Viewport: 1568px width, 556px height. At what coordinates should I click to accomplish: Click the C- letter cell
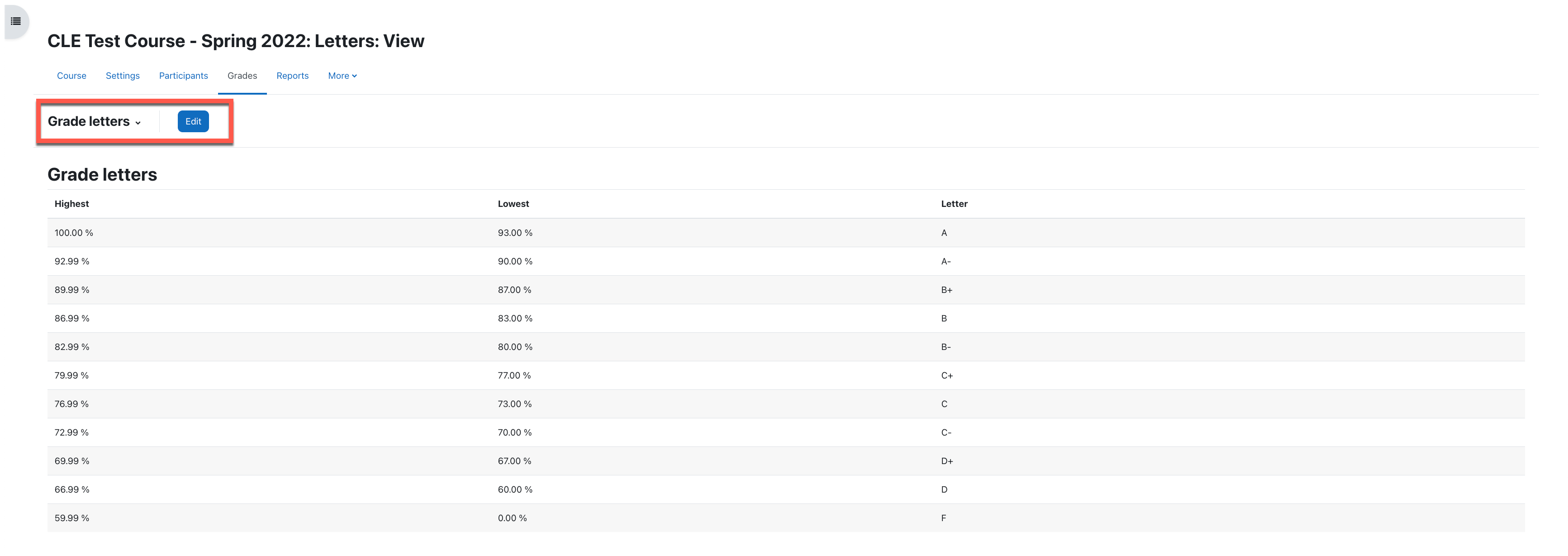[x=946, y=433]
